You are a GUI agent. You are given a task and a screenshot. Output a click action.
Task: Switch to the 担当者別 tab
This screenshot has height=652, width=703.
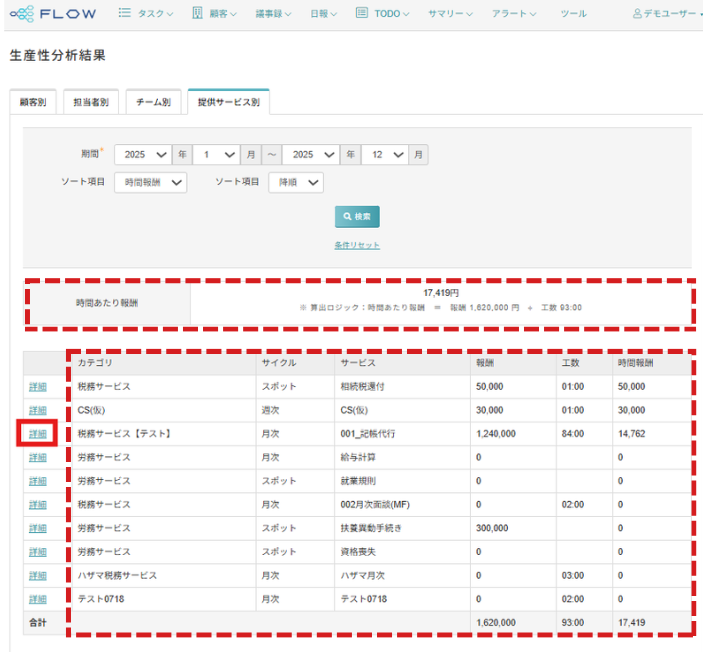tap(91, 102)
